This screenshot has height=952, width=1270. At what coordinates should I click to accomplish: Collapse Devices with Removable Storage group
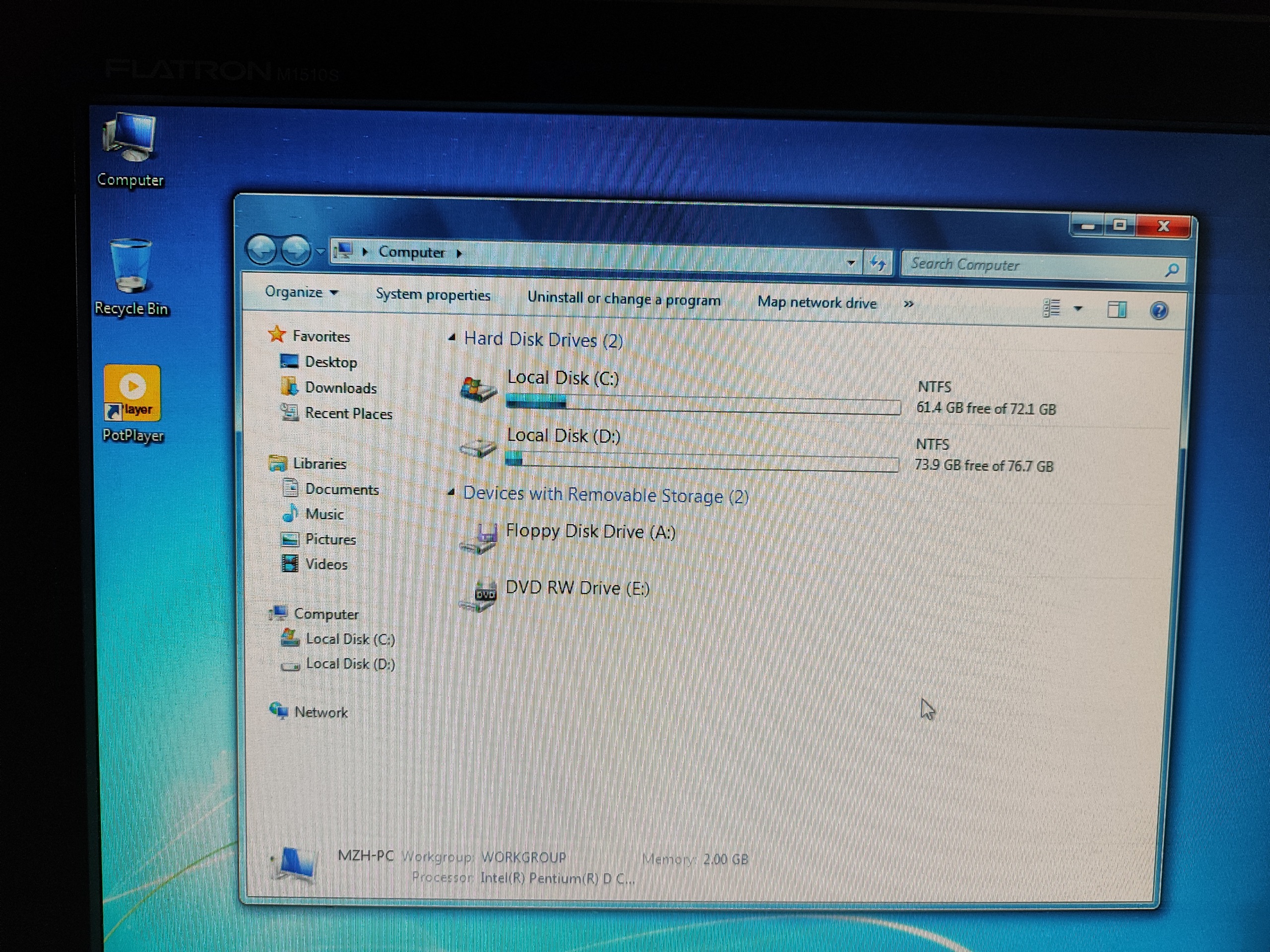coord(451,492)
